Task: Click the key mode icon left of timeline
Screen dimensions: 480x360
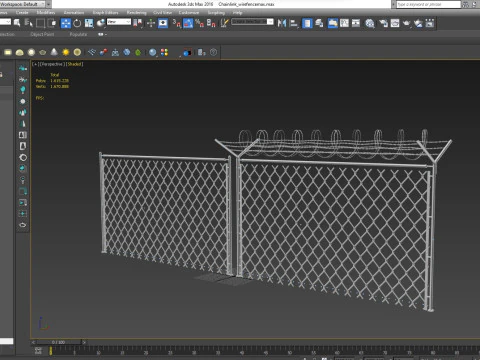Action: click(38, 351)
